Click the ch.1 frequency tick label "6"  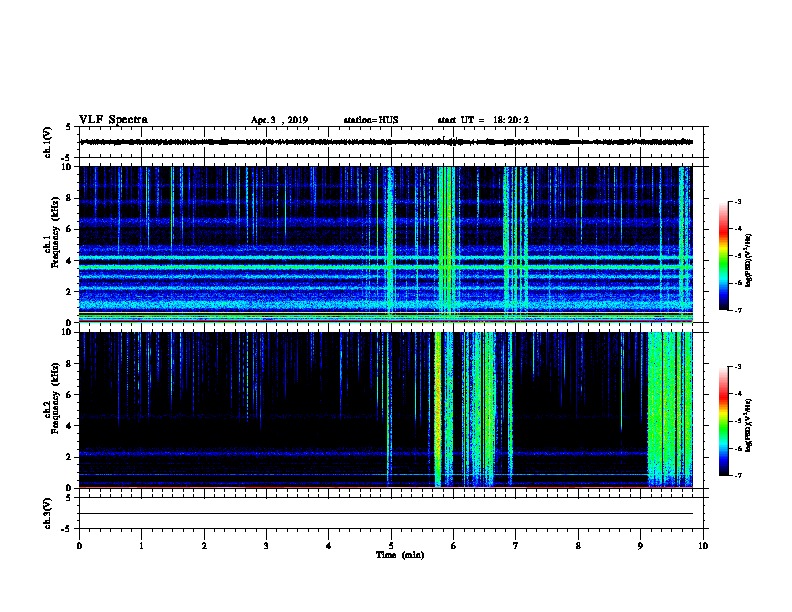(69, 229)
